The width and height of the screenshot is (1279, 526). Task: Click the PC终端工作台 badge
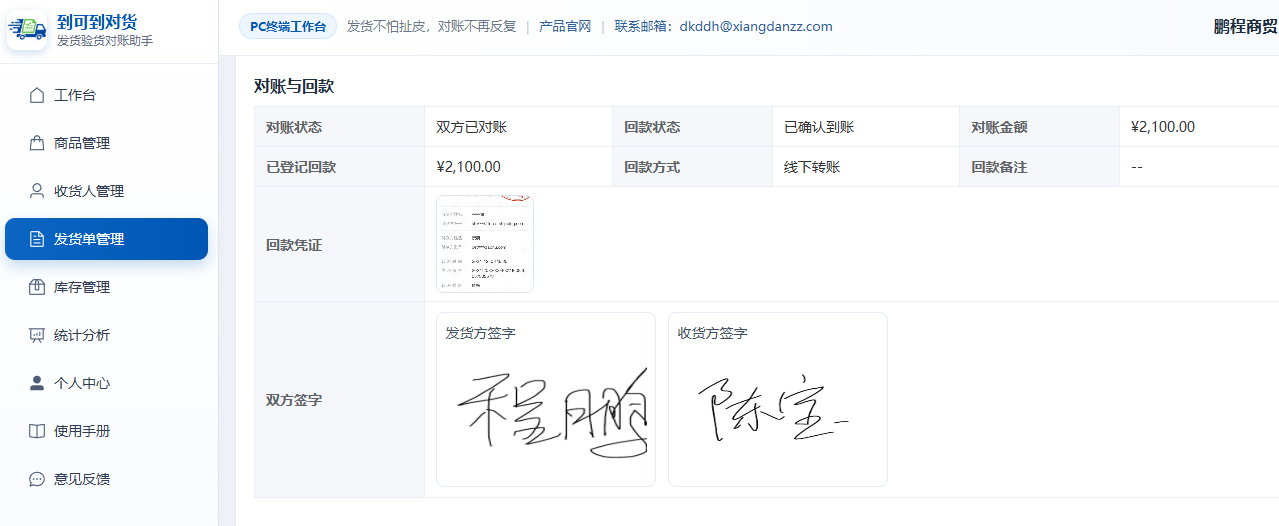coord(288,27)
